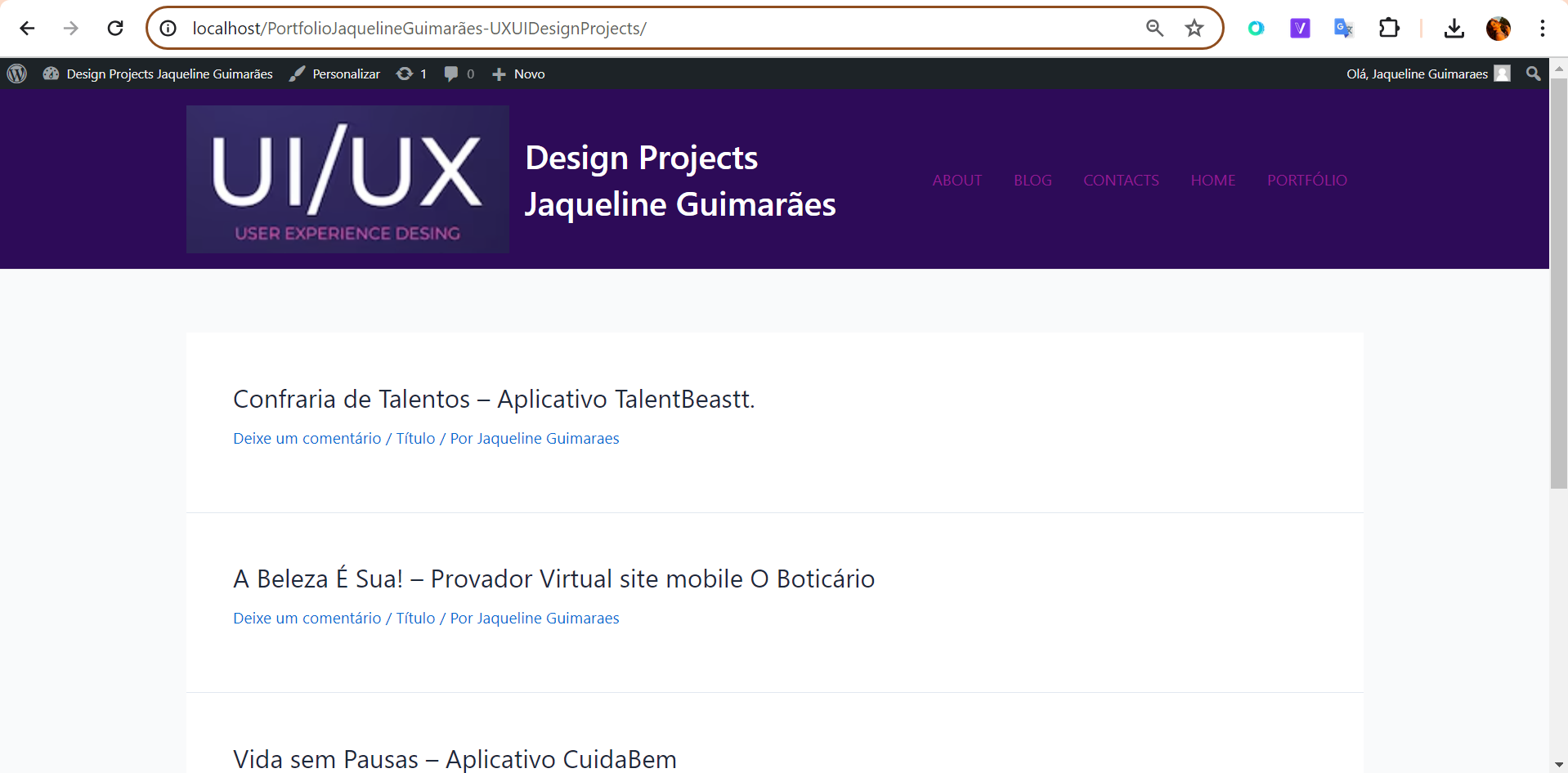Image resolution: width=1568 pixels, height=773 pixels.
Task: Open author Jaqueline Guimaraes under Boticário post
Action: 548,618
